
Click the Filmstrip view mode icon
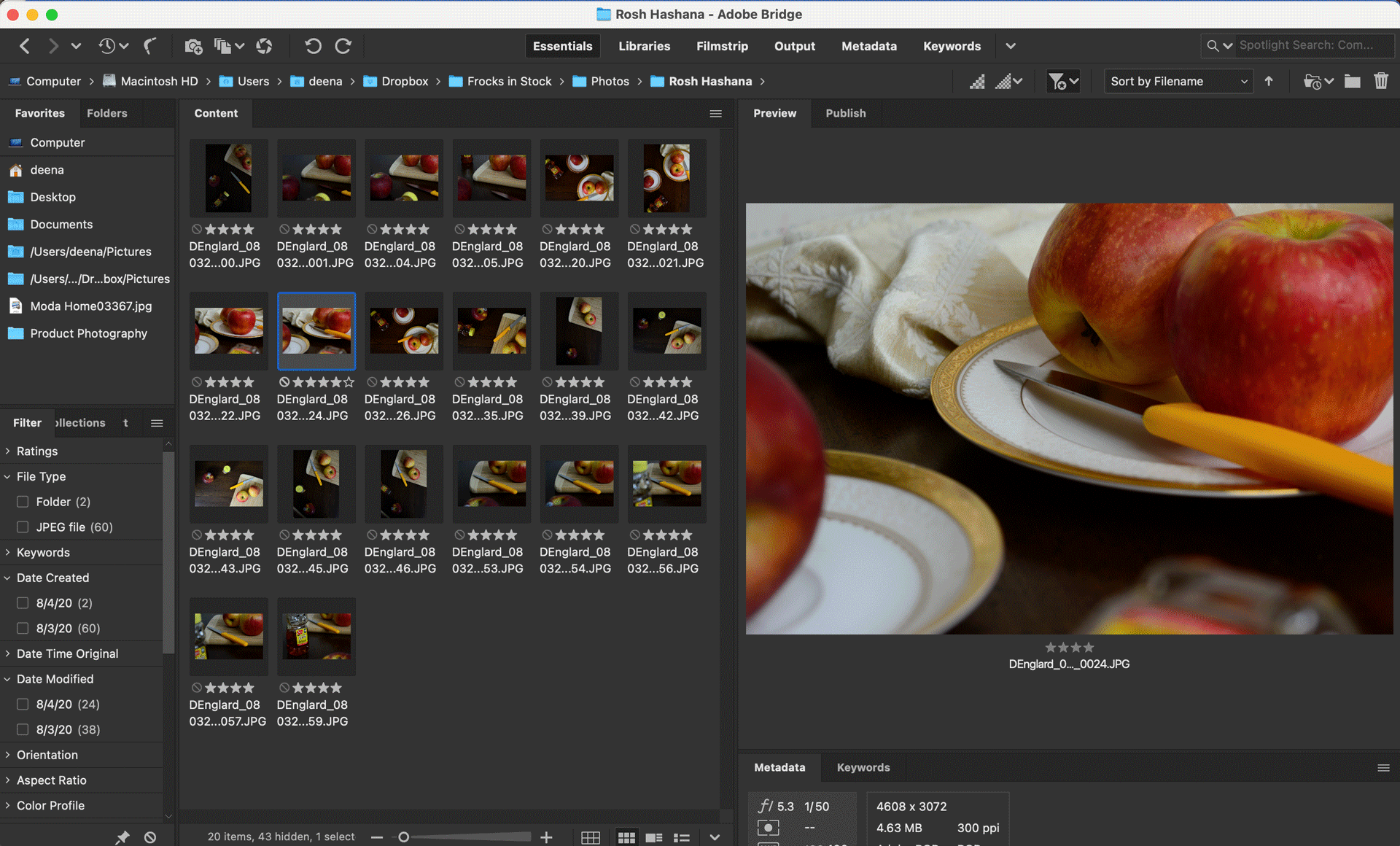[x=722, y=45]
